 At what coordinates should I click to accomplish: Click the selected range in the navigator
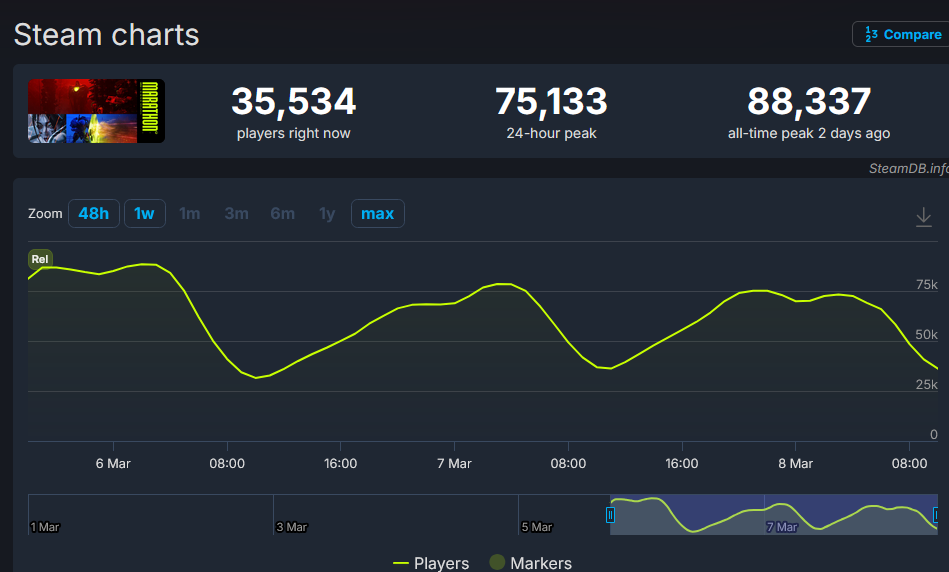click(773, 514)
